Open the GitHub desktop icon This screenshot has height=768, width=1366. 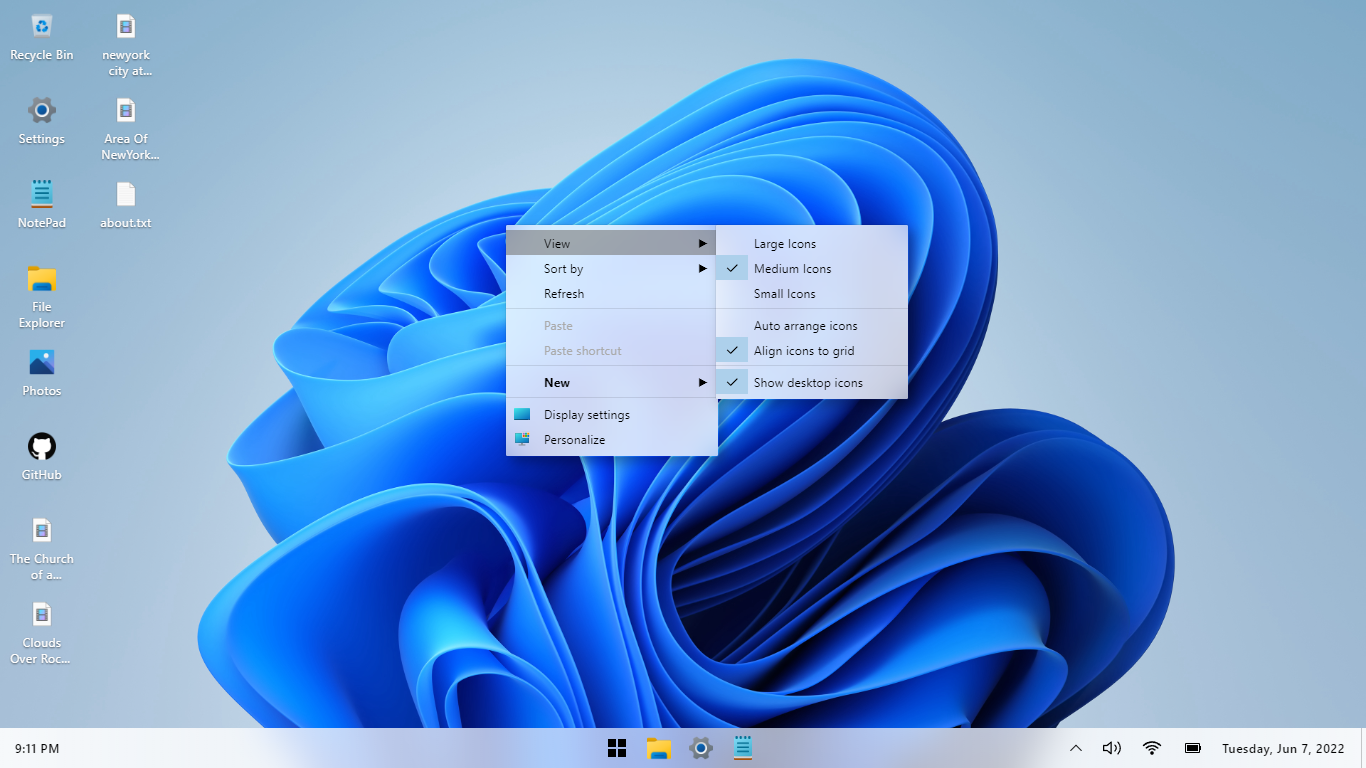point(42,456)
